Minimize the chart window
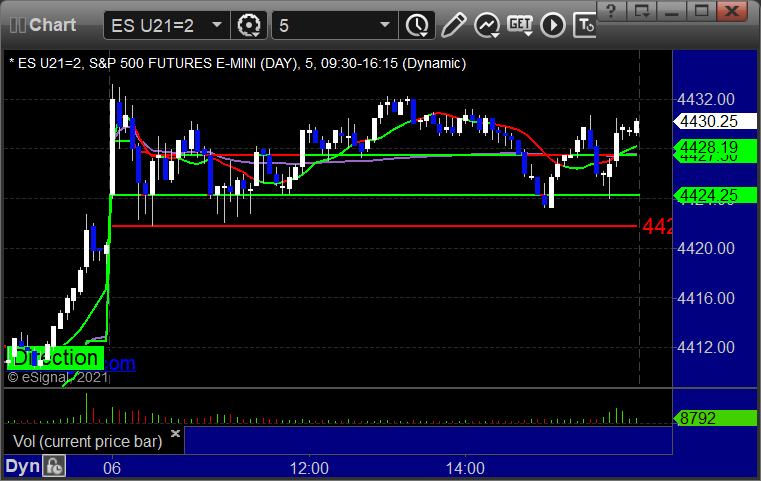Viewport: 761px width, 481px height. (671, 11)
